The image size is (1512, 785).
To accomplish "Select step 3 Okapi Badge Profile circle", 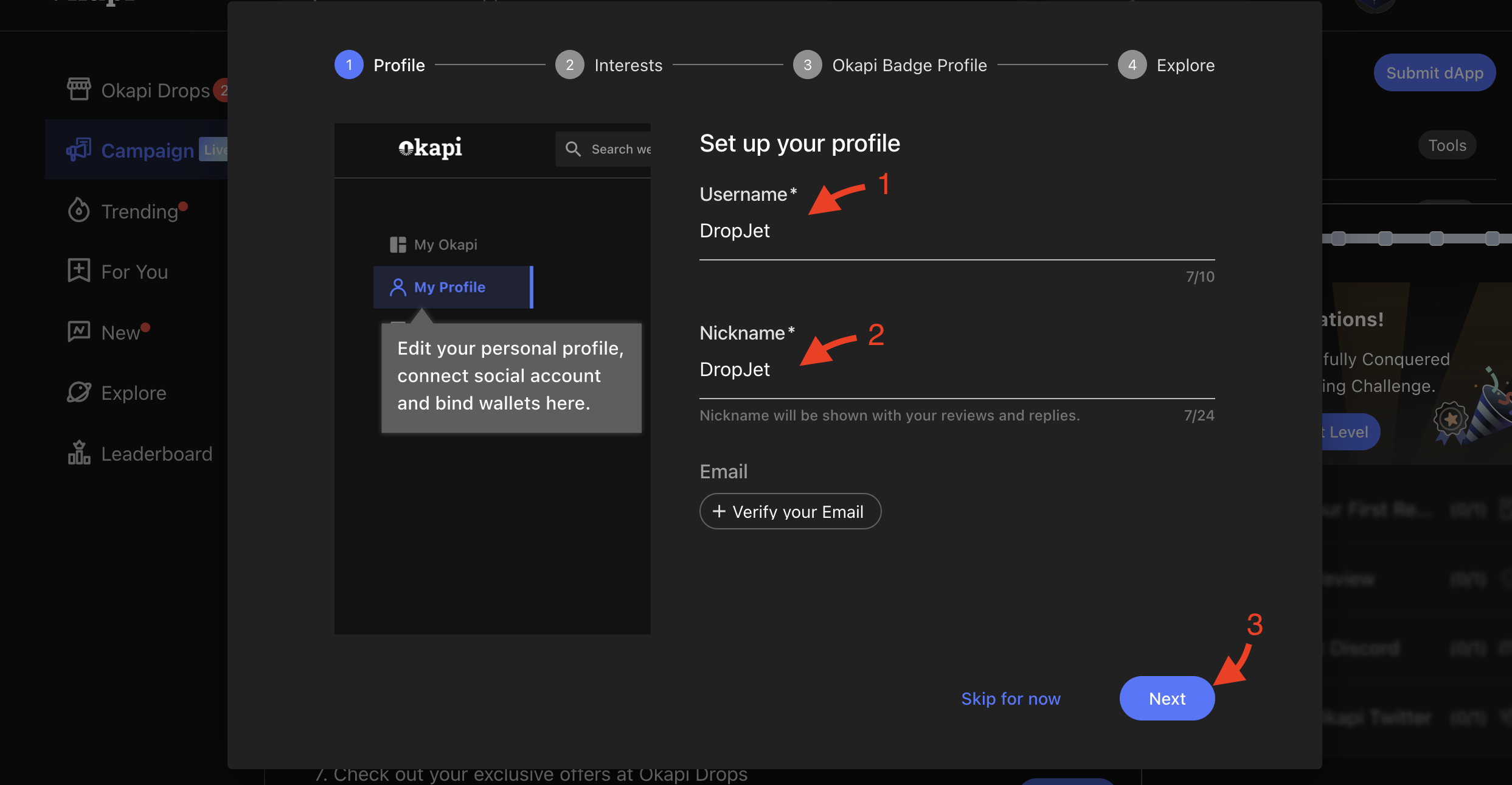I will (x=808, y=65).
